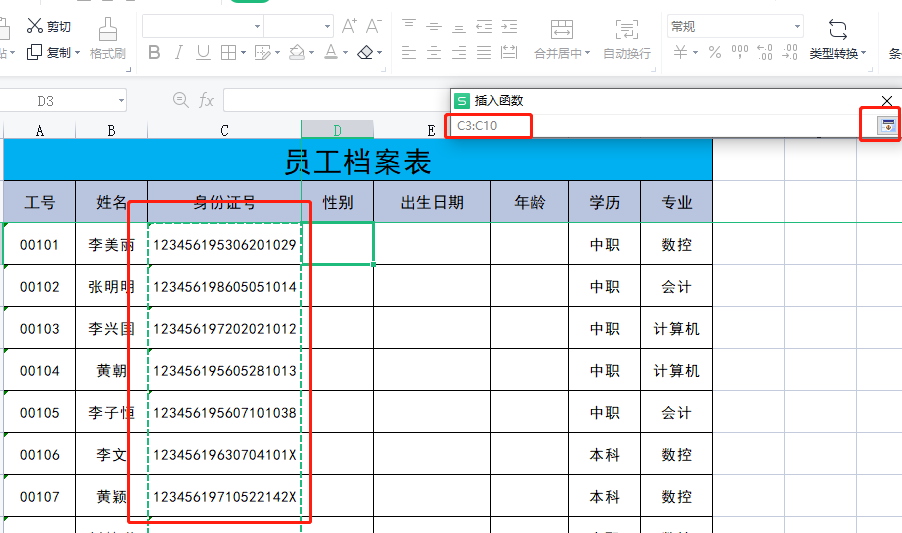Select column D header
The width and height of the screenshot is (902, 533).
338,131
